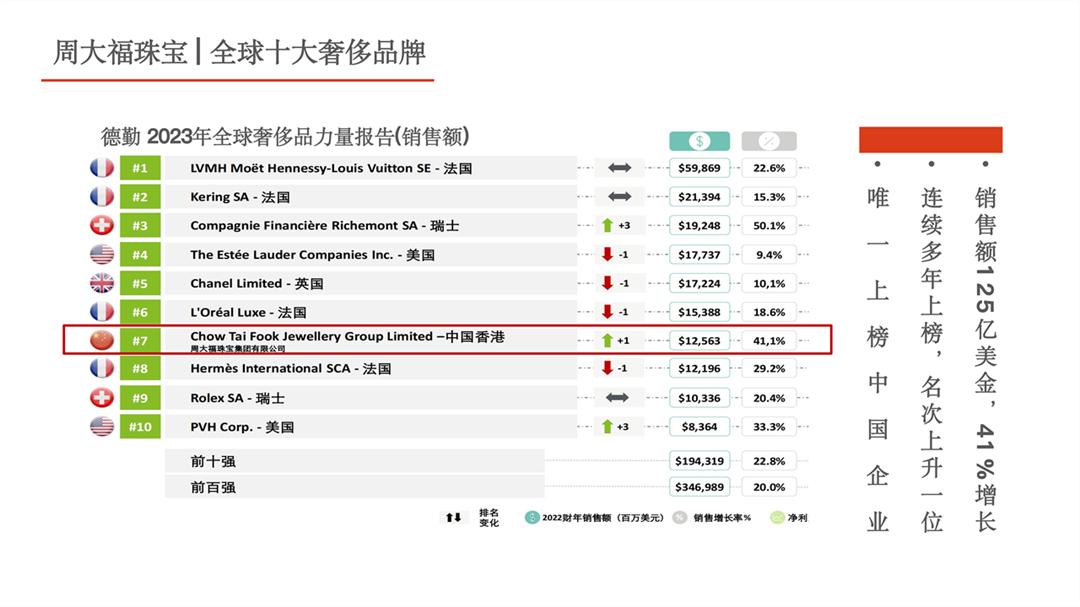Click the legend up-down arrows ranking-change icon

pyautogui.click(x=453, y=517)
